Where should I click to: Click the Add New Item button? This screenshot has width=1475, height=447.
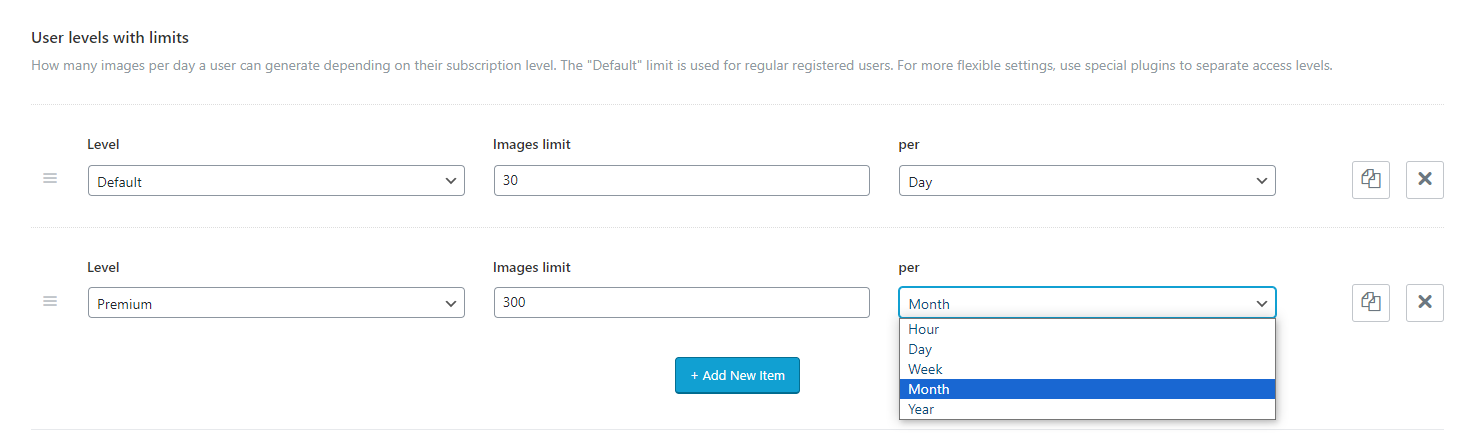tap(737, 375)
